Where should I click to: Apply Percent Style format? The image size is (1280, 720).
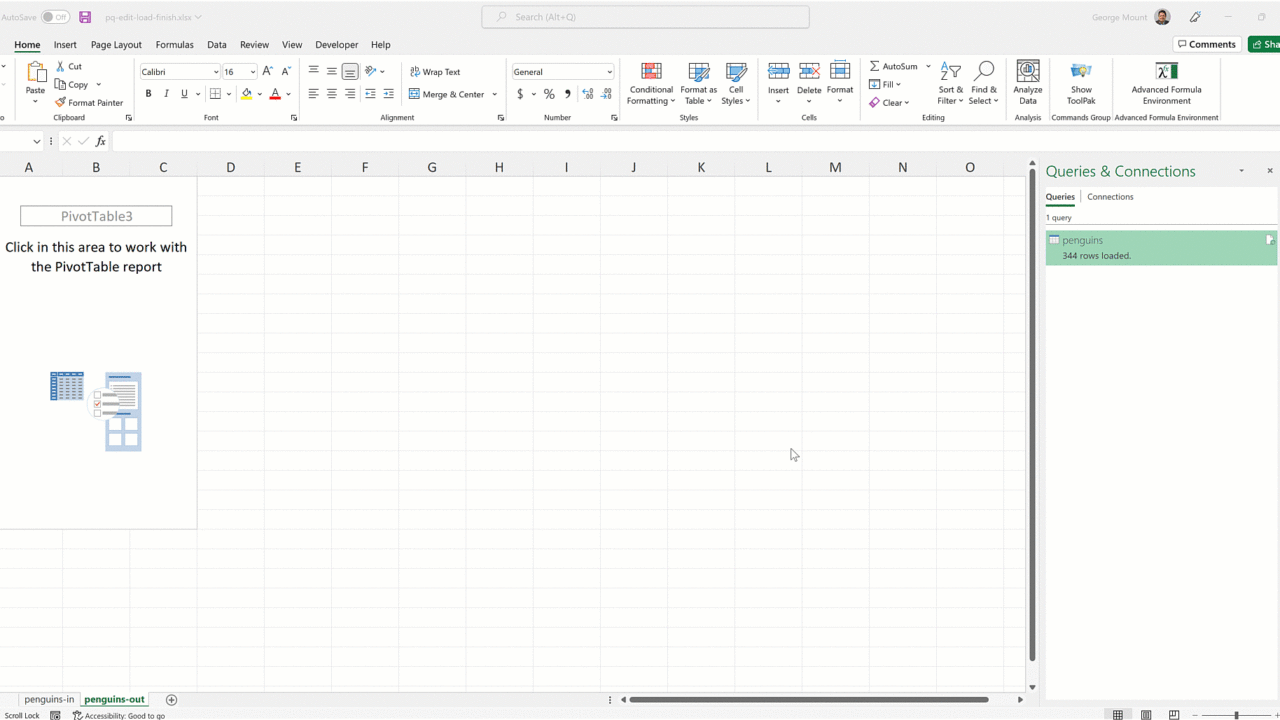click(x=549, y=94)
